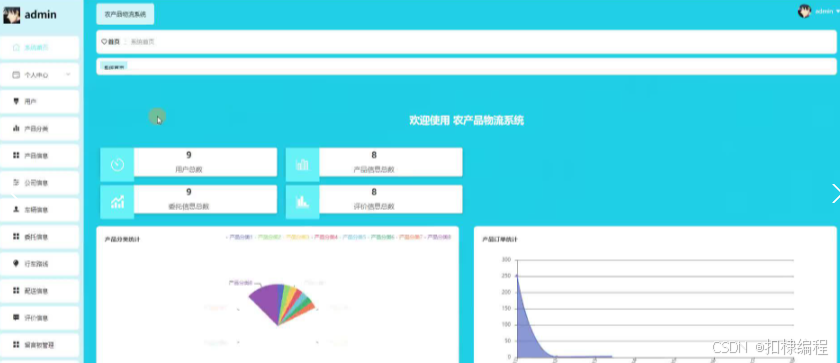Click the 委托信息总数 label
Screen dimensions: 840x363
click(189, 207)
